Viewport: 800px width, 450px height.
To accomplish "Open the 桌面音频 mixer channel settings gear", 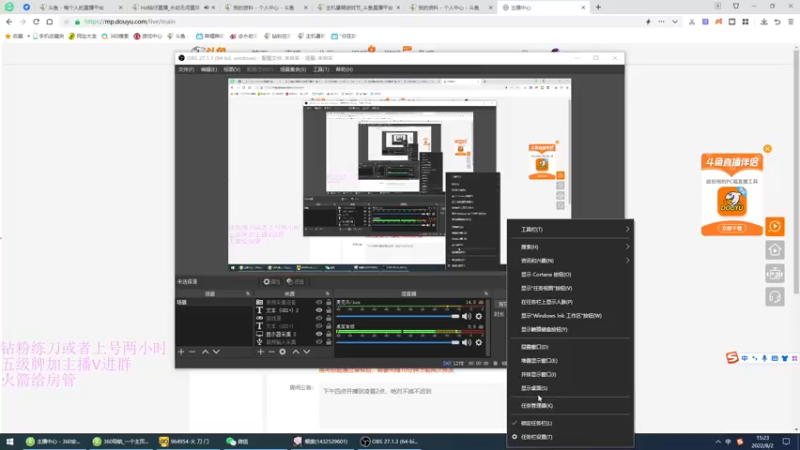I will pyautogui.click(x=479, y=342).
